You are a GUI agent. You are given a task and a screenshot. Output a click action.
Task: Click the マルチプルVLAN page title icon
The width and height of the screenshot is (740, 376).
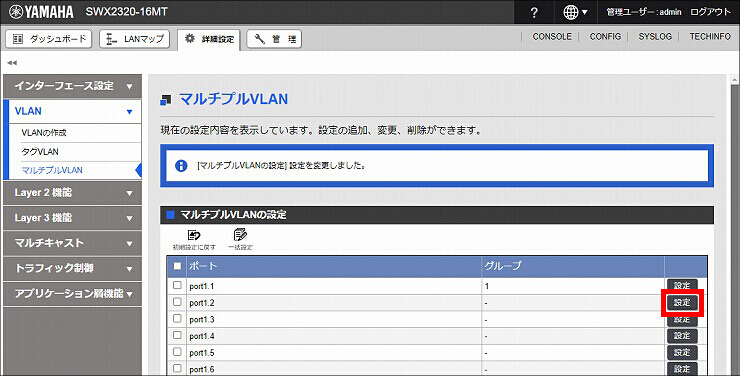[166, 100]
